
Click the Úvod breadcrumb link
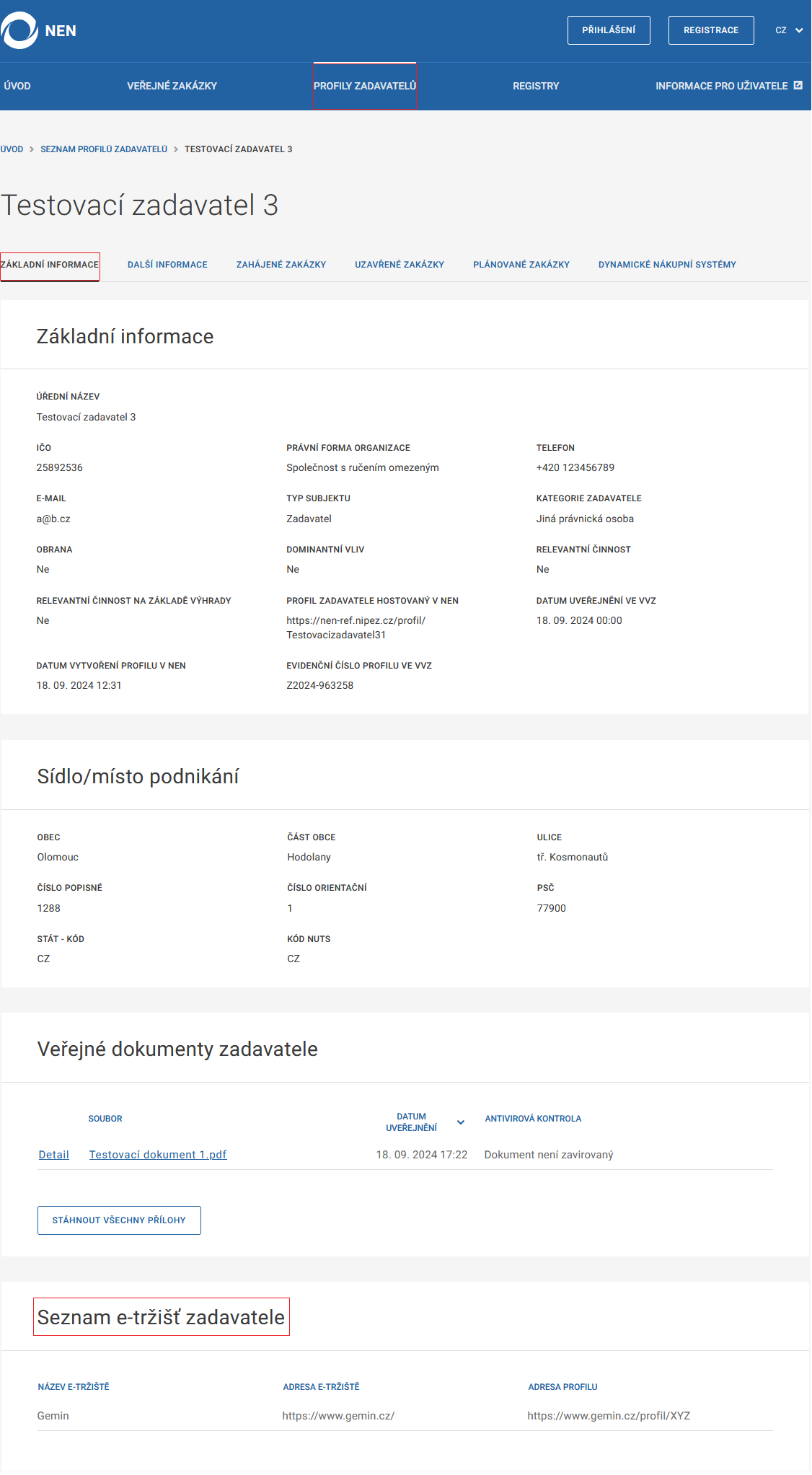coord(12,149)
